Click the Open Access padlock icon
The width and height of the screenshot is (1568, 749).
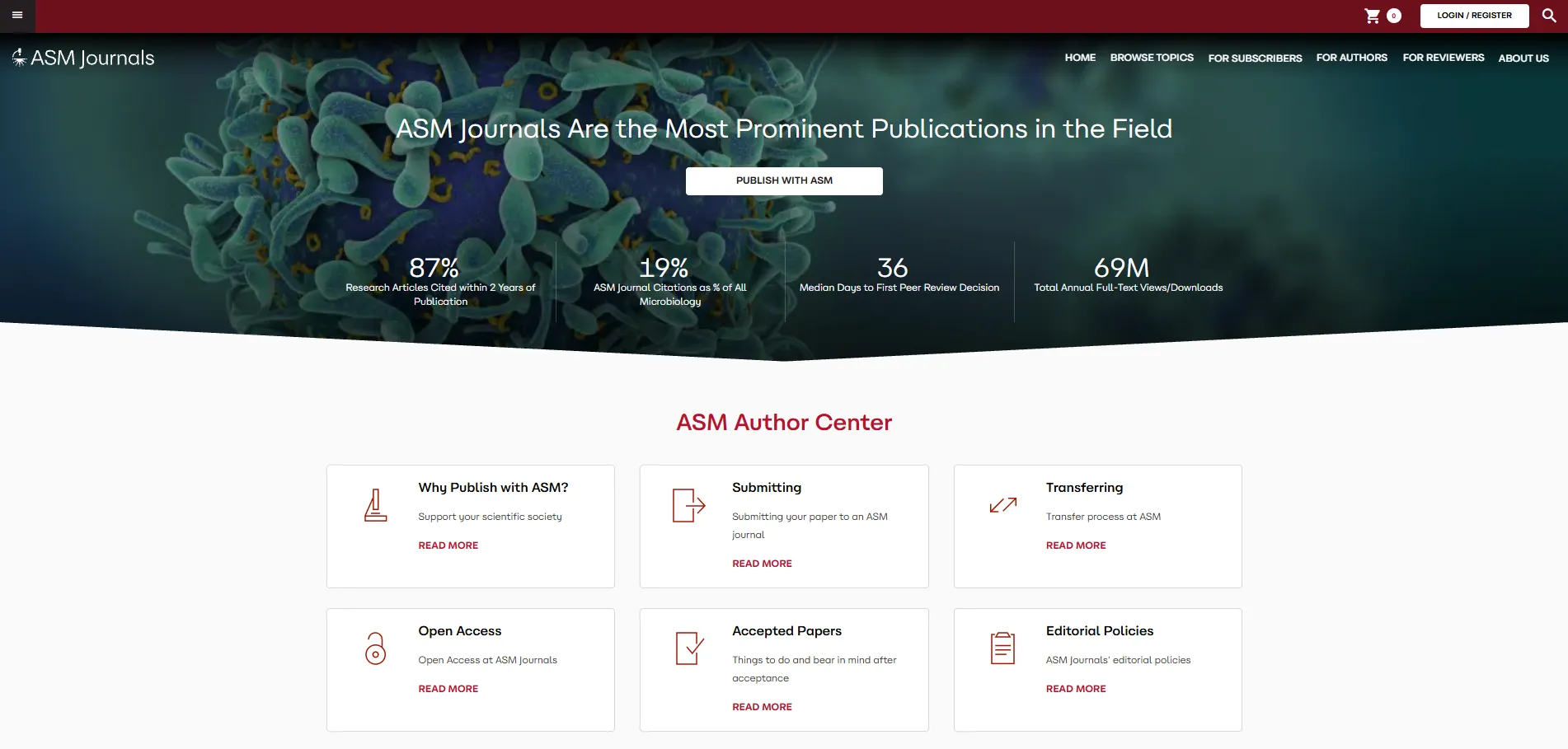pyautogui.click(x=375, y=648)
